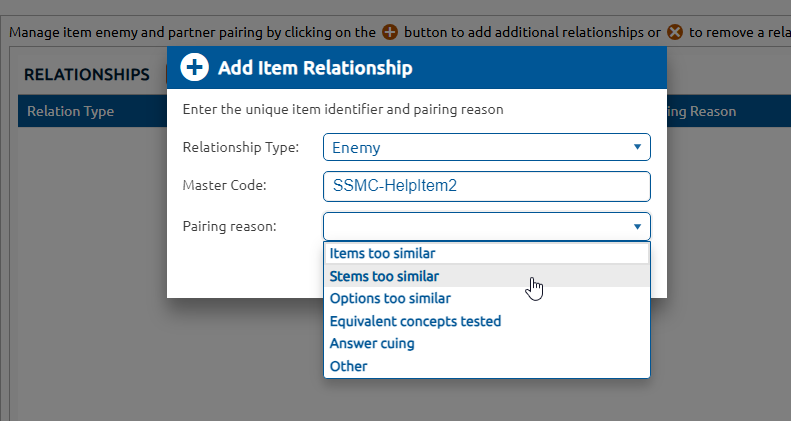Click the "Master Code:" label
The height and width of the screenshot is (421, 791).
click(225, 186)
